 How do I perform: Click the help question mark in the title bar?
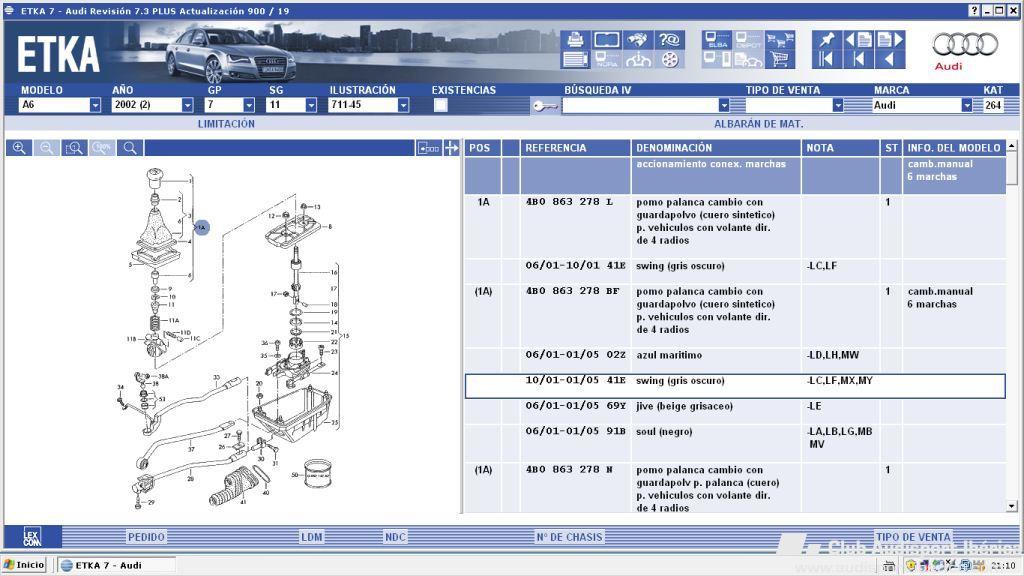[x=974, y=10]
